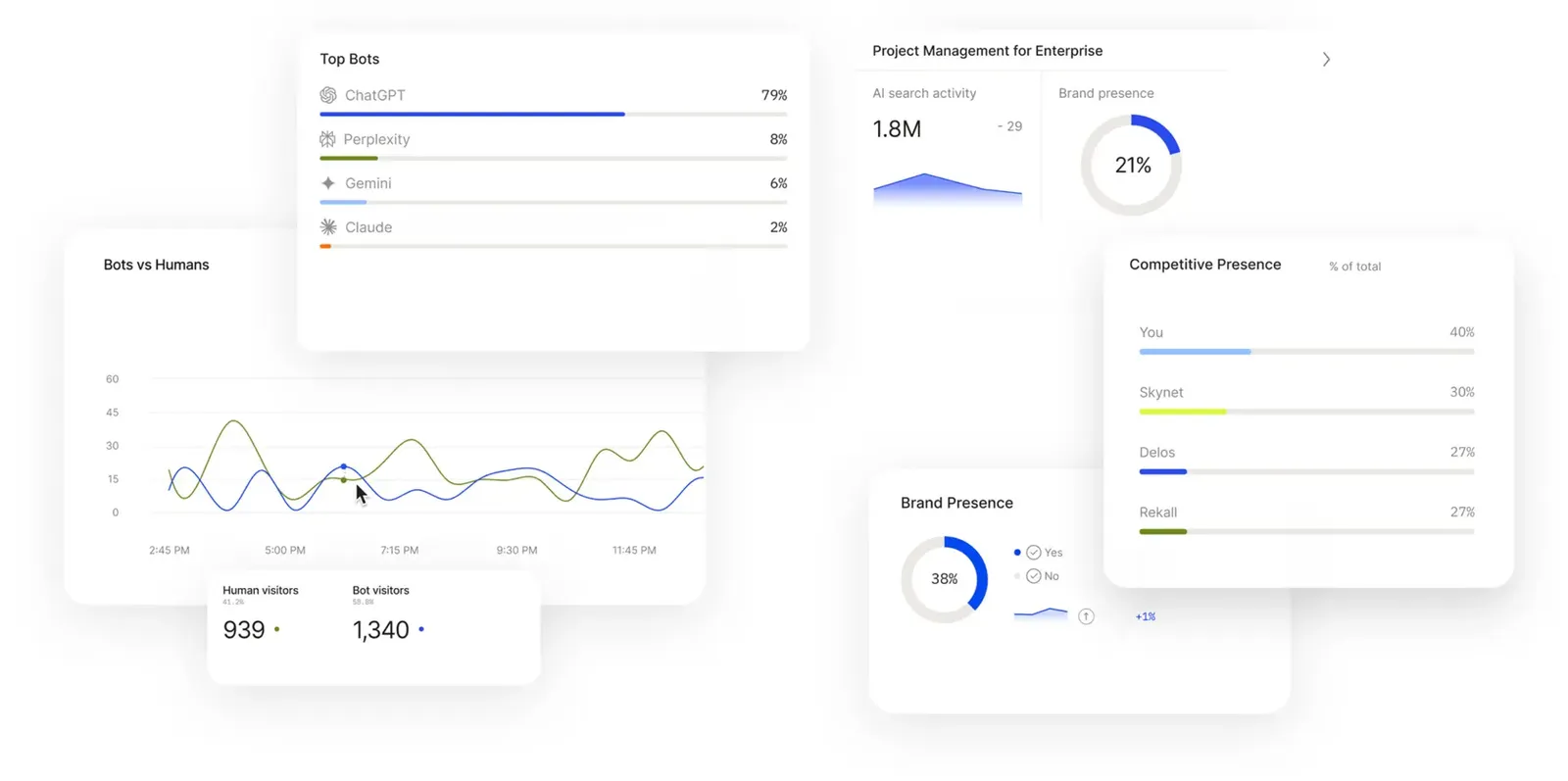Toggle the Yes checkmark in Brand Presence legend
Viewport: 1568px width, 781px height.
tap(1033, 553)
